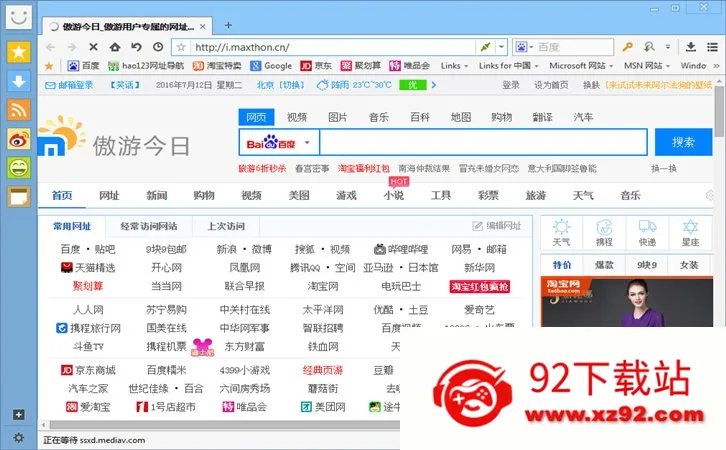Expand Microsoft 网站 bookmark folder
The width and height of the screenshot is (726, 450).
click(x=581, y=66)
